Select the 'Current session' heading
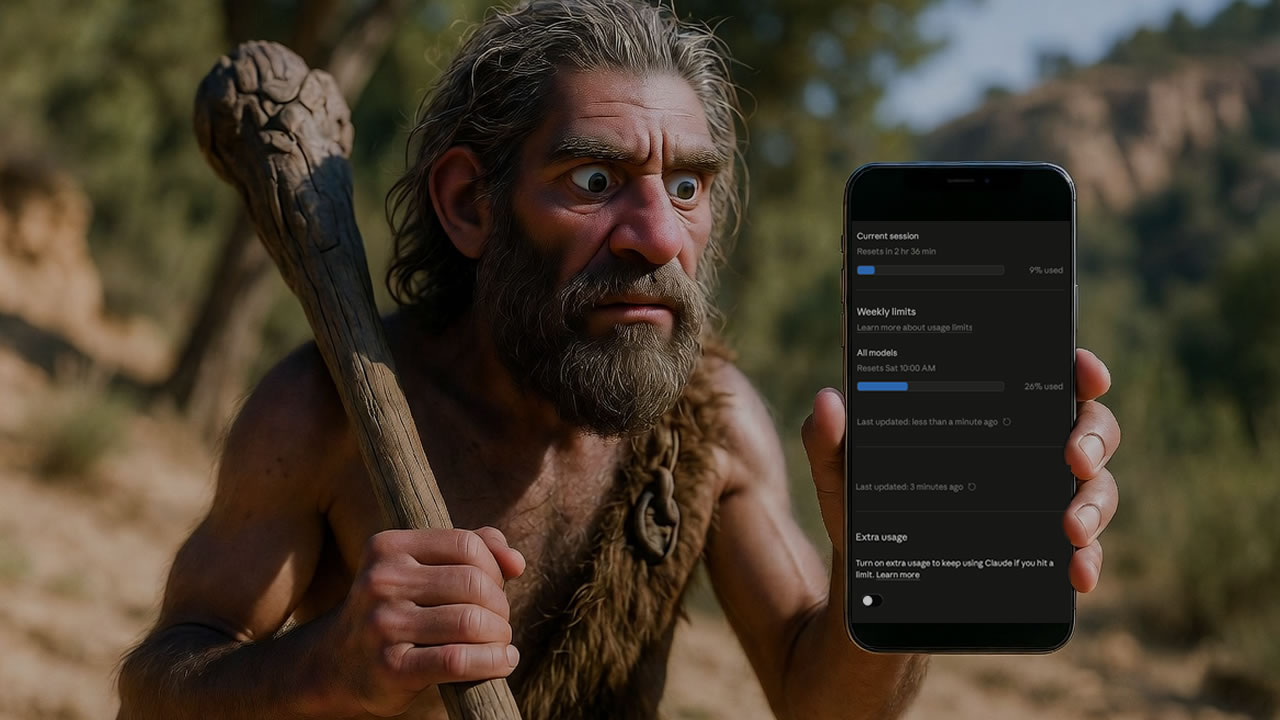Image resolution: width=1280 pixels, height=720 pixels. [x=888, y=236]
